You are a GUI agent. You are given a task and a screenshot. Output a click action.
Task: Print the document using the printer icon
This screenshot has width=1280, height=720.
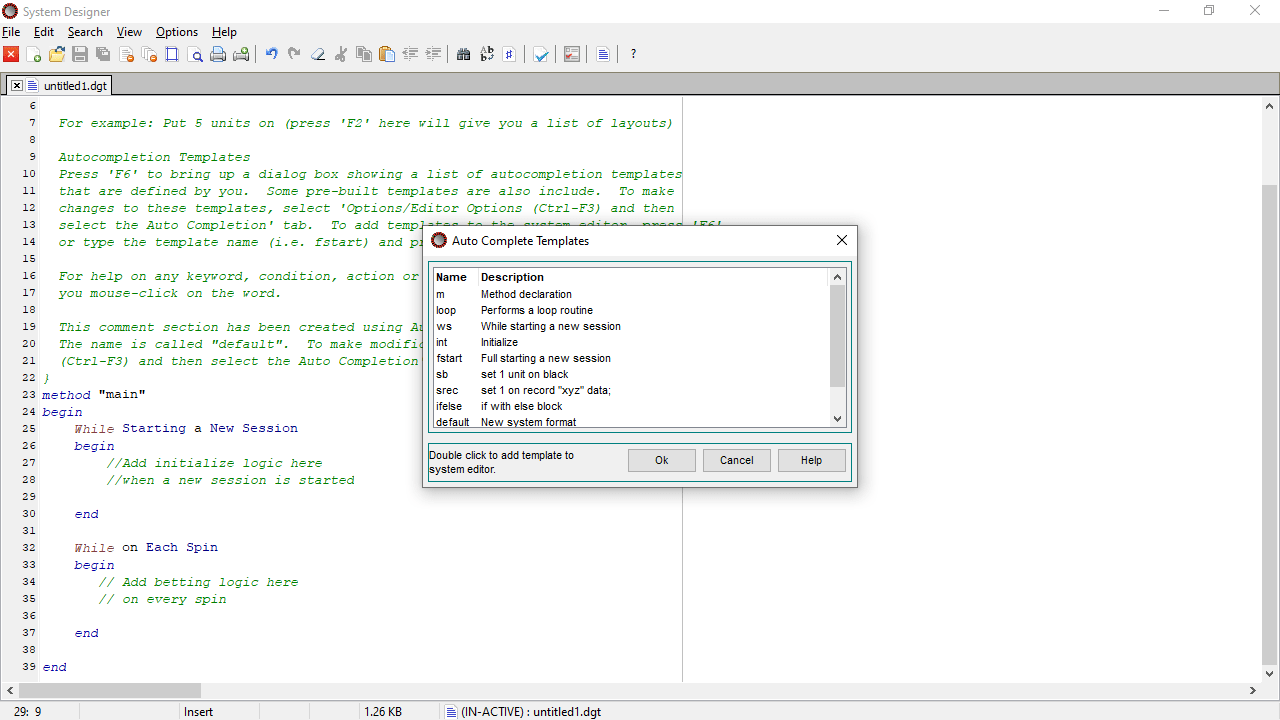[x=218, y=54]
